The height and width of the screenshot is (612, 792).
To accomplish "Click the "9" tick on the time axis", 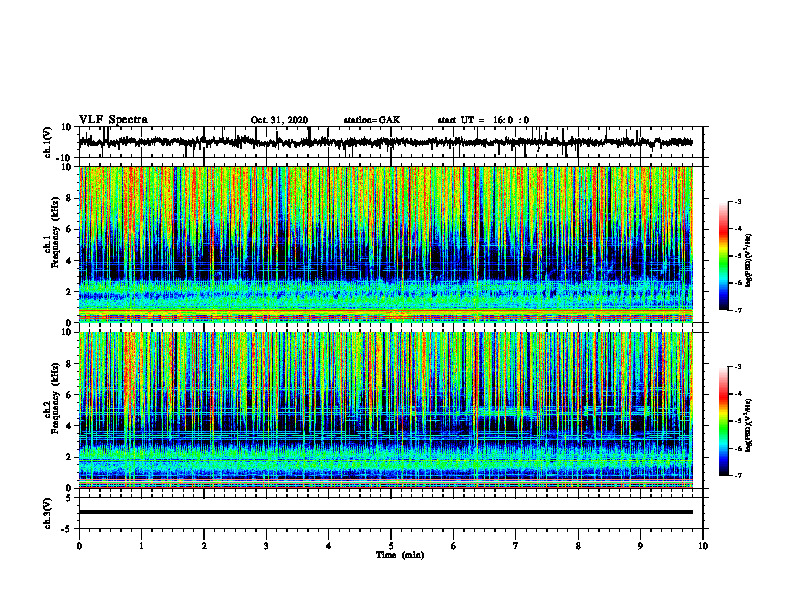I will pyautogui.click(x=640, y=546).
